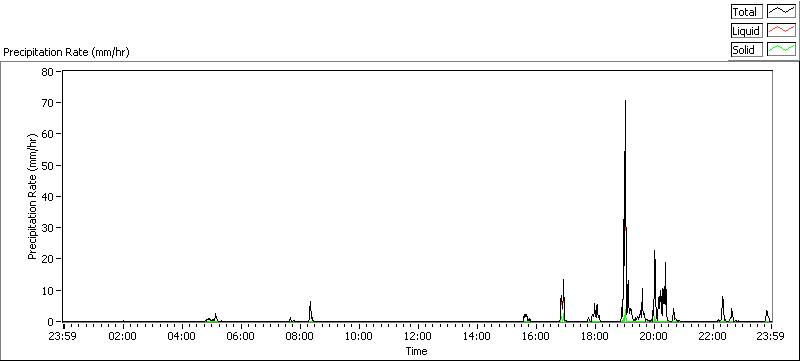This screenshot has height=361, width=800.
Task: Click the Liquid plot legend label
Action: (x=747, y=31)
